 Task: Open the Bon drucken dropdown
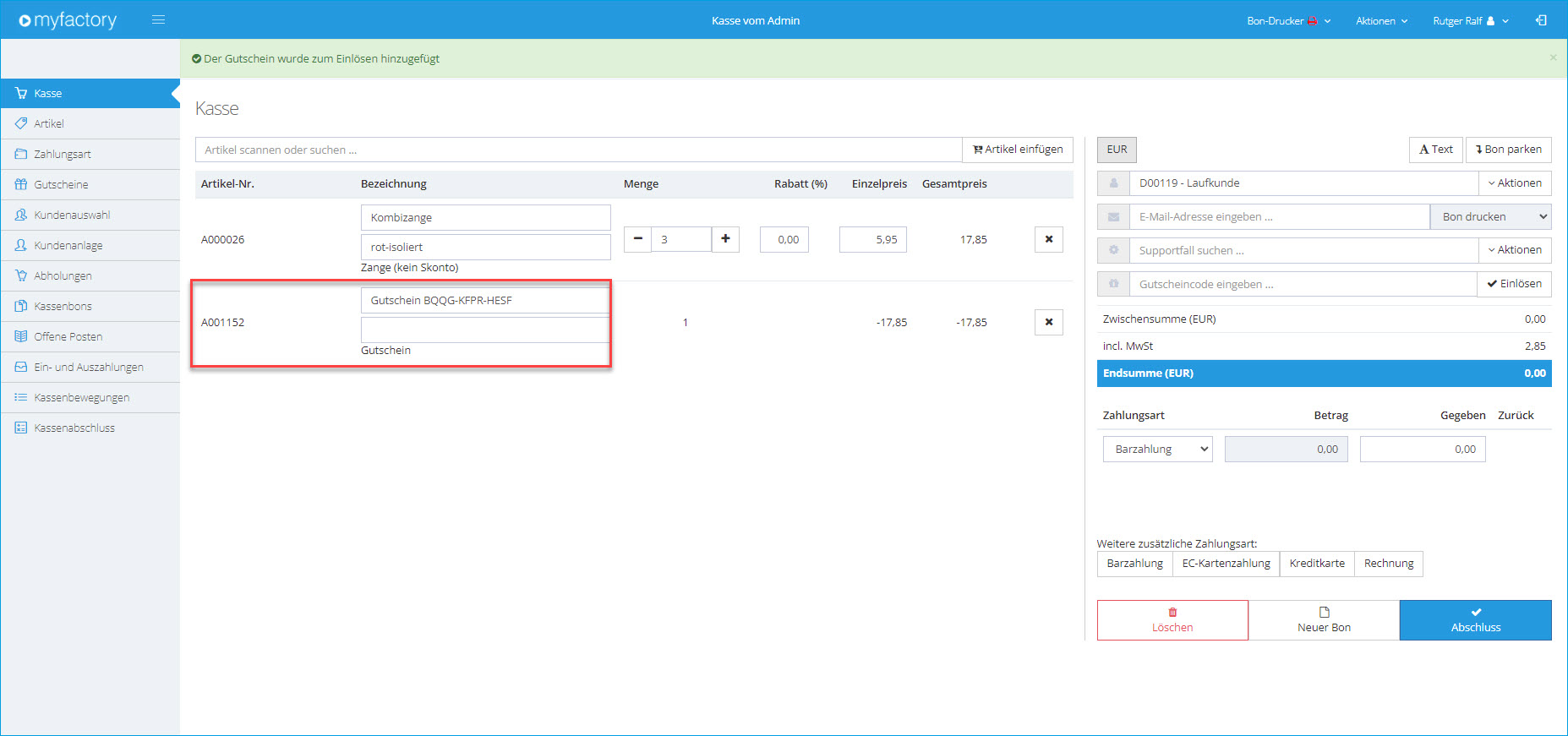(1491, 217)
